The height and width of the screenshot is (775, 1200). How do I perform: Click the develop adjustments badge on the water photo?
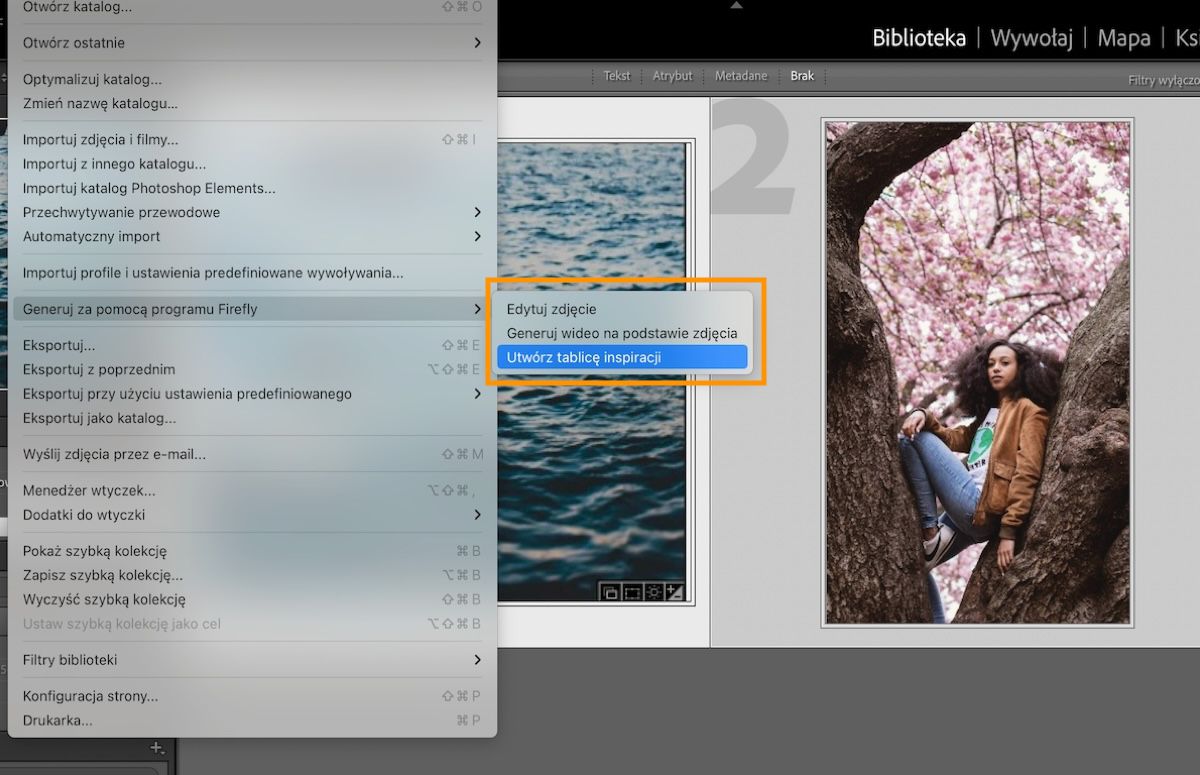(654, 592)
